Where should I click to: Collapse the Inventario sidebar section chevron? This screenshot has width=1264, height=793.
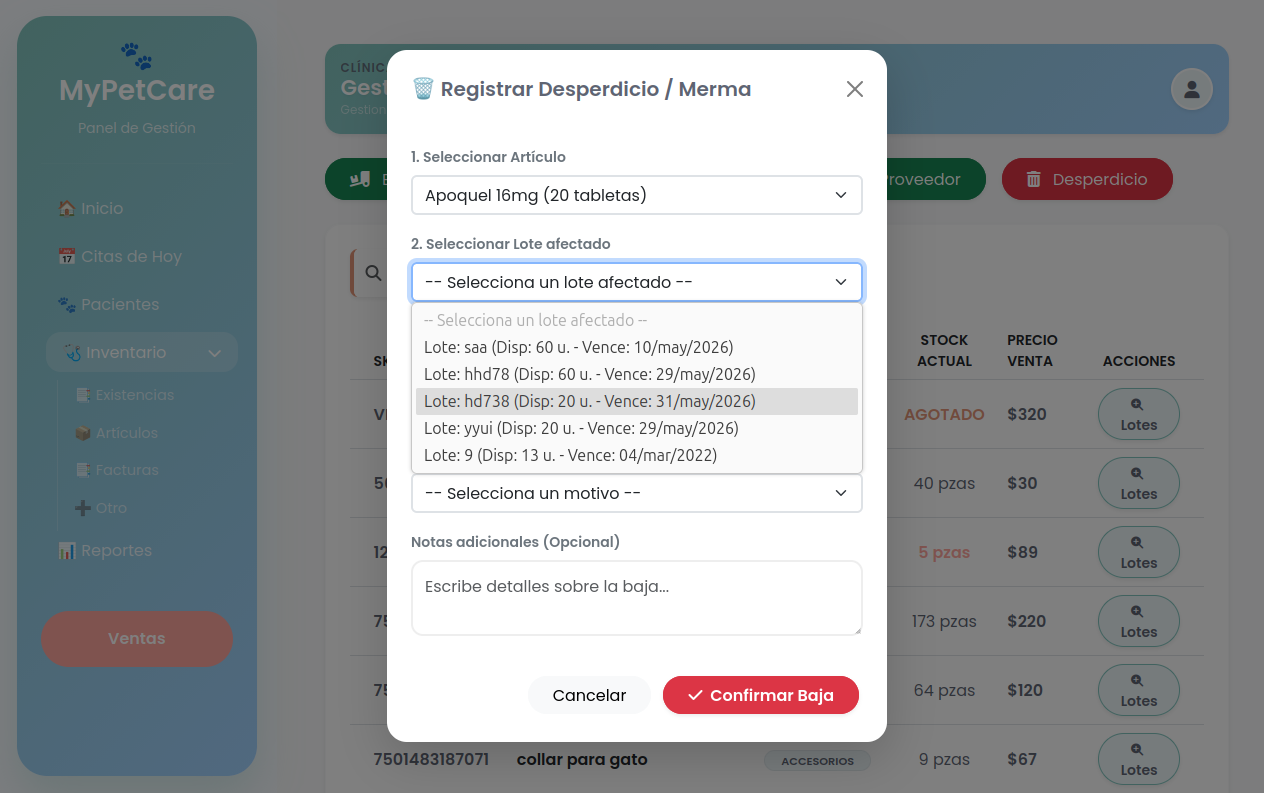click(x=214, y=353)
